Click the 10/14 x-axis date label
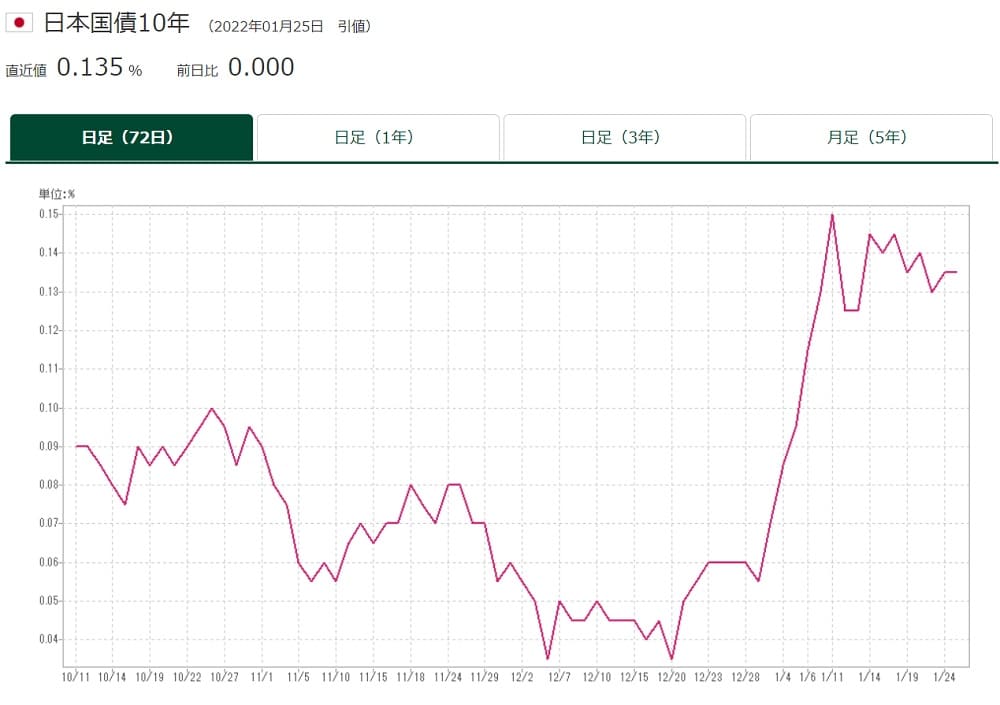 [x=112, y=677]
